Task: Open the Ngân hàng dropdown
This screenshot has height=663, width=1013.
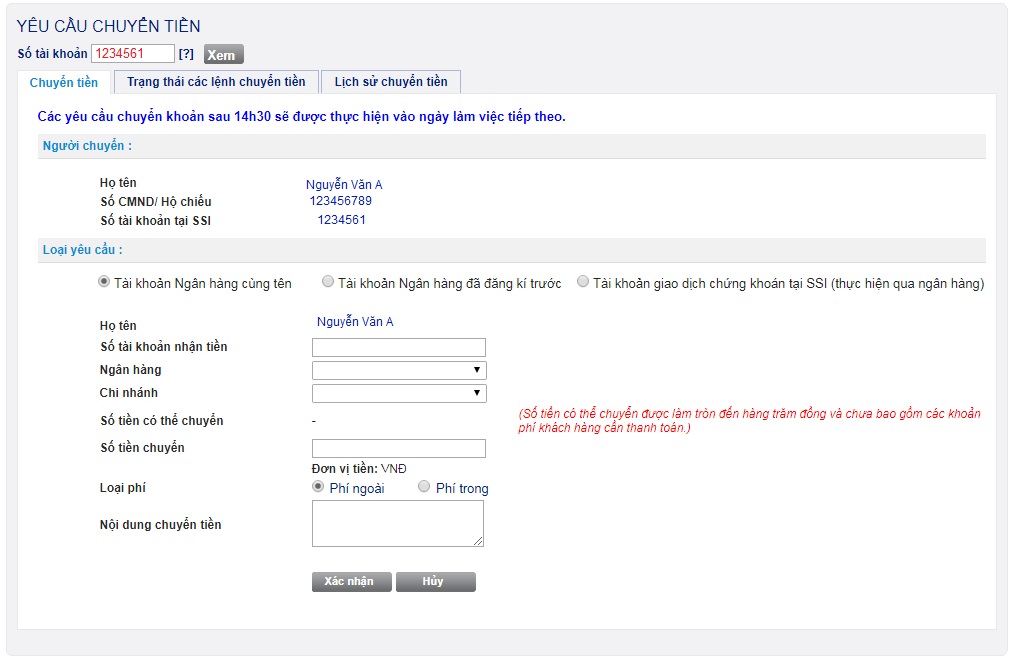Action: (x=398, y=370)
